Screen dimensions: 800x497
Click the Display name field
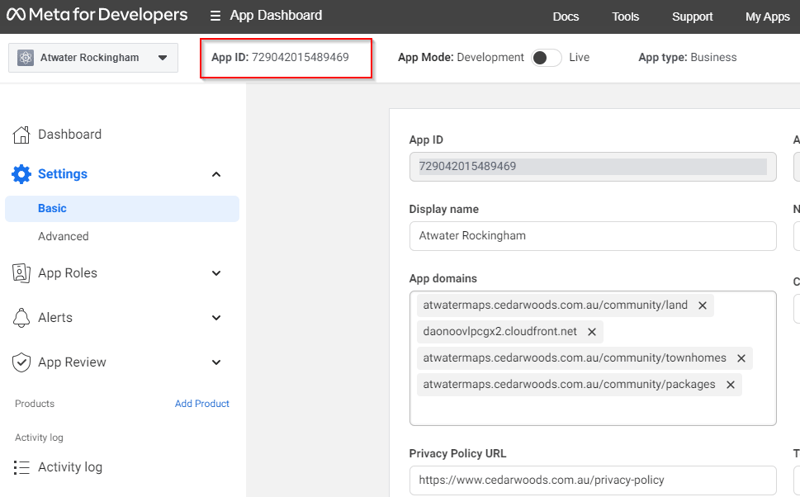[593, 236]
